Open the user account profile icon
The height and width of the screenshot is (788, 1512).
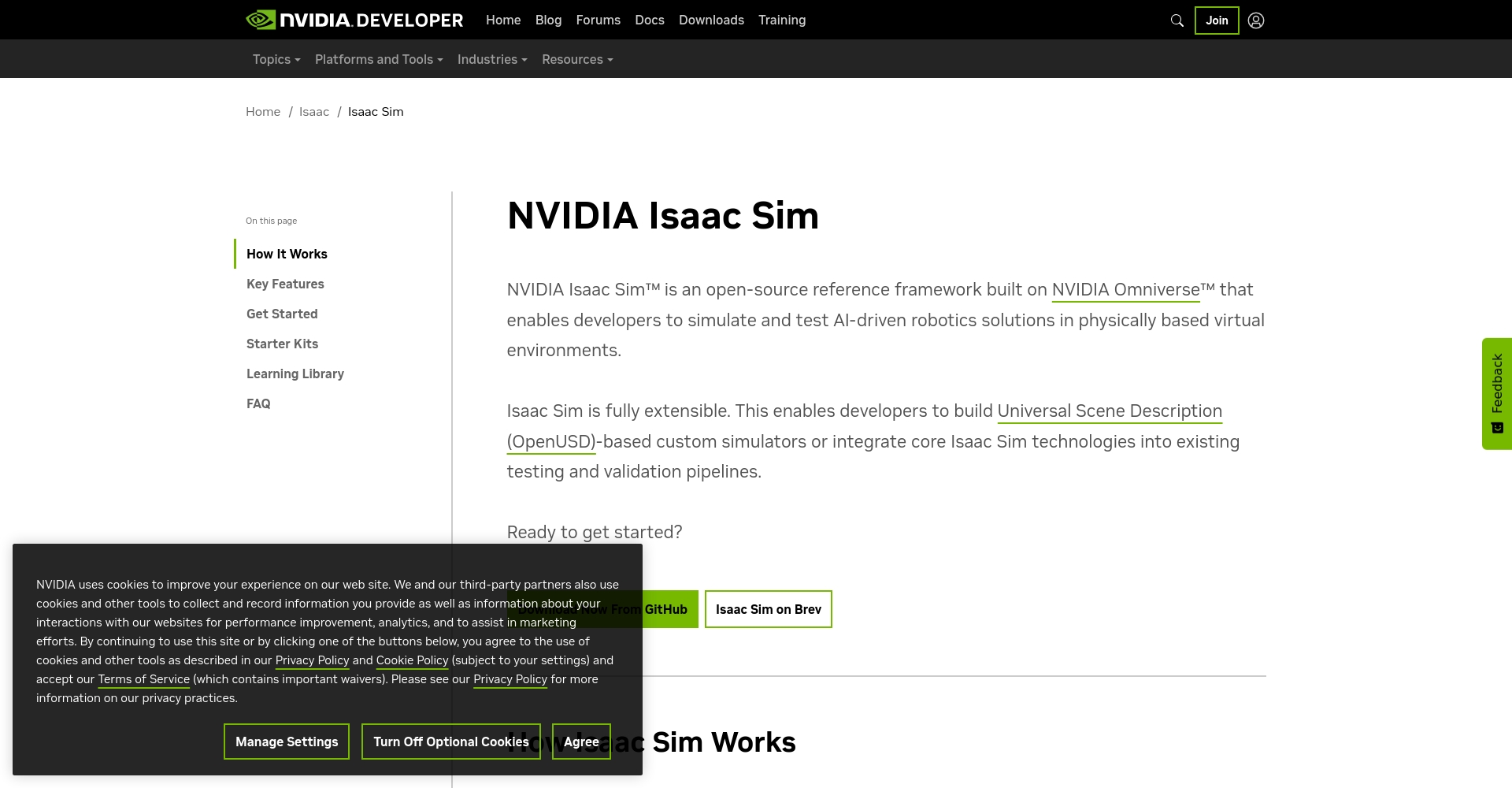[x=1256, y=20]
